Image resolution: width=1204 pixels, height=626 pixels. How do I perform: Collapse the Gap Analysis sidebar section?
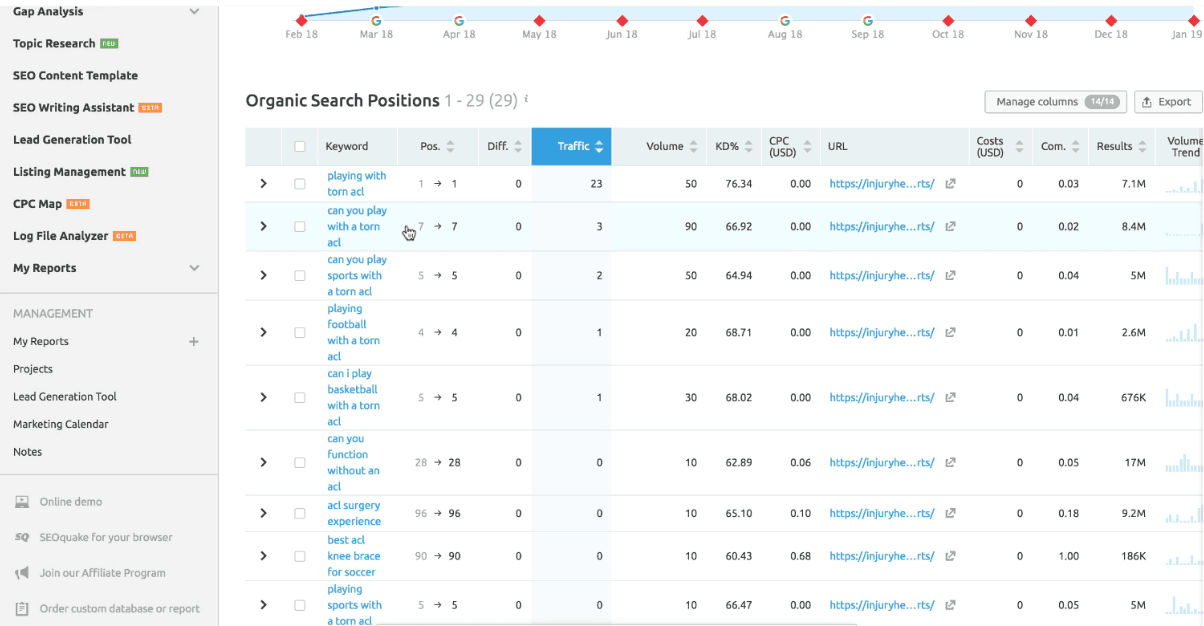click(x=194, y=12)
